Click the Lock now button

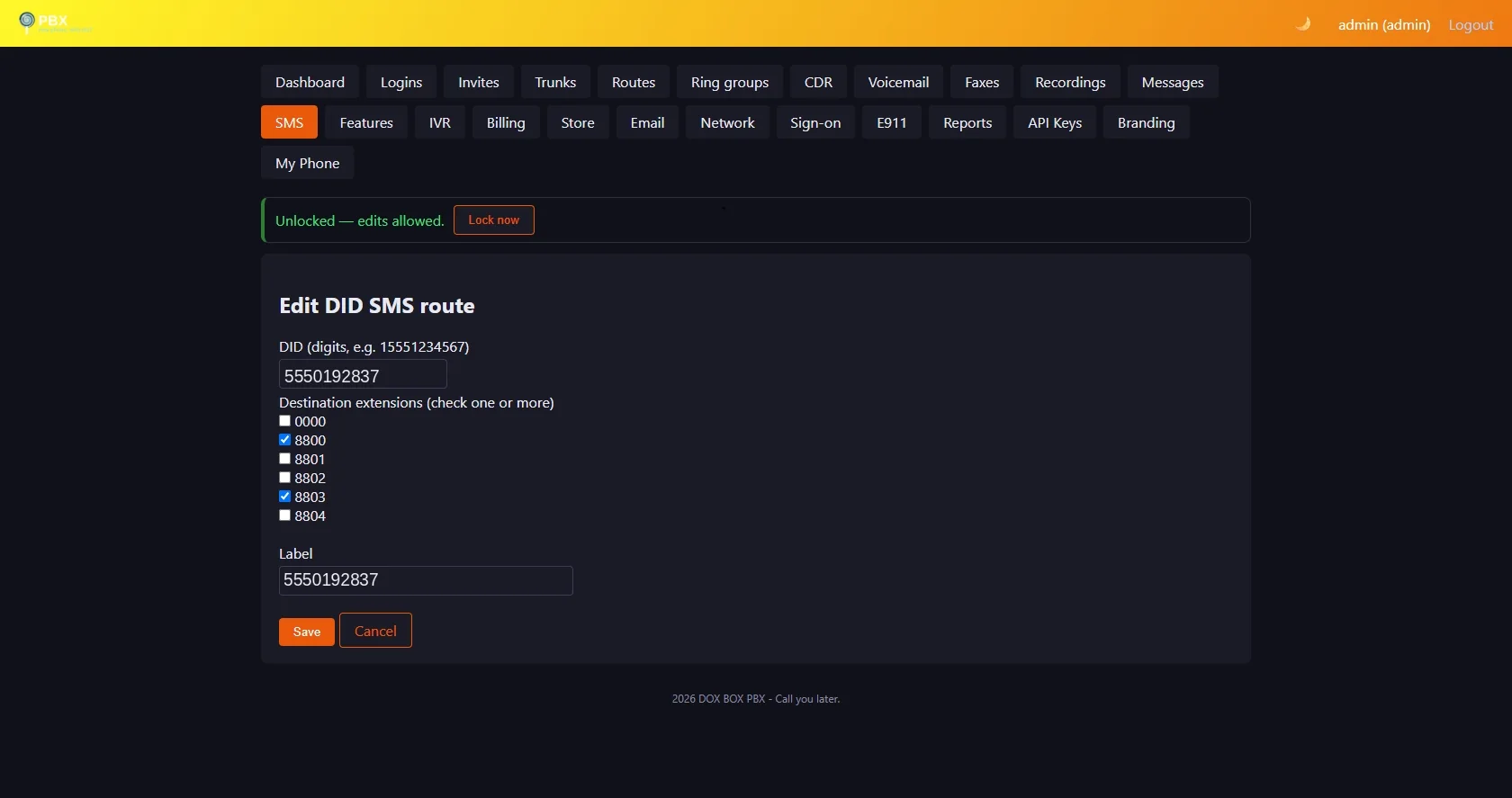pyautogui.click(x=493, y=220)
